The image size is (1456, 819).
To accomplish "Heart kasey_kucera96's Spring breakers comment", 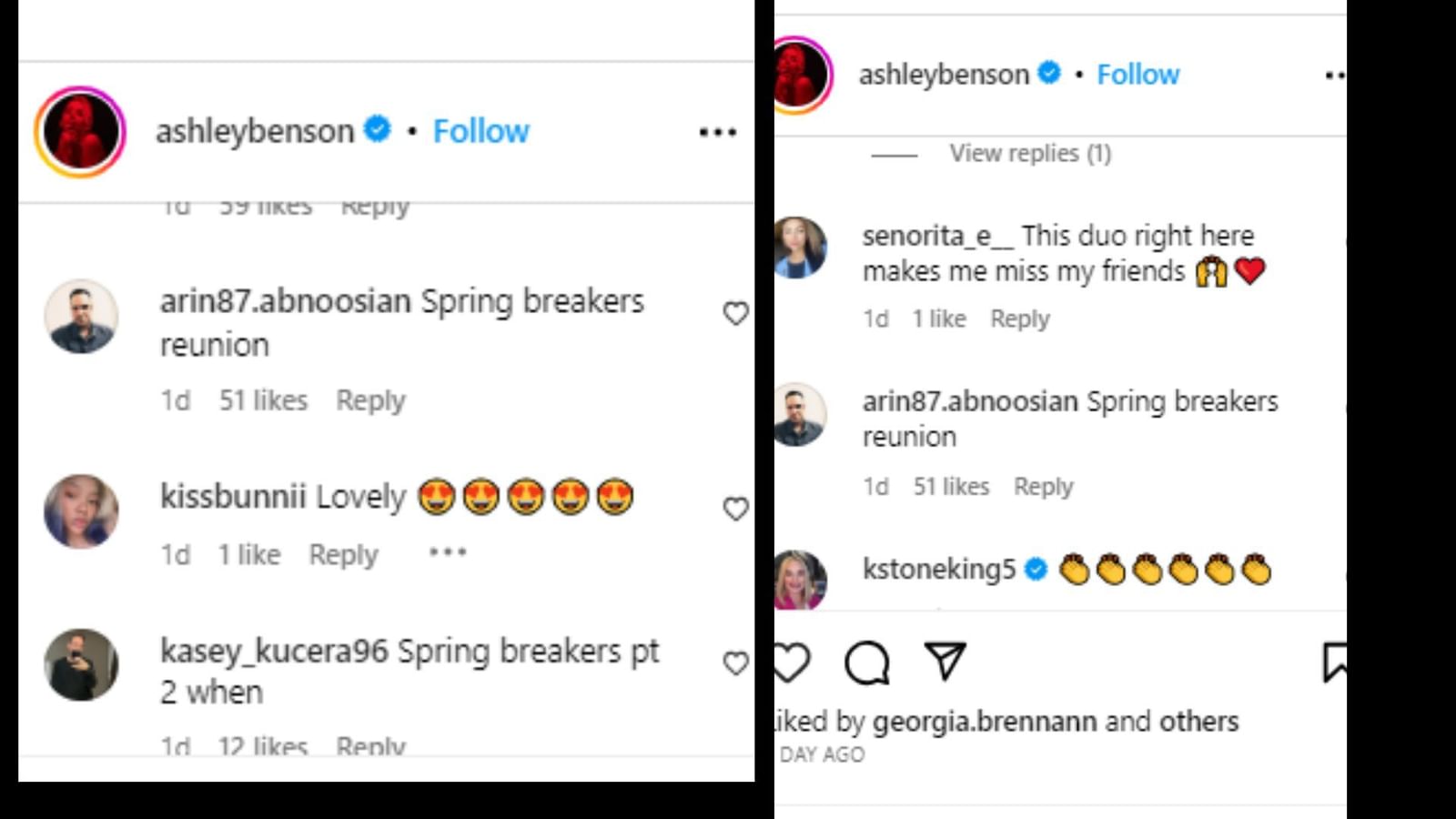I will (x=735, y=663).
